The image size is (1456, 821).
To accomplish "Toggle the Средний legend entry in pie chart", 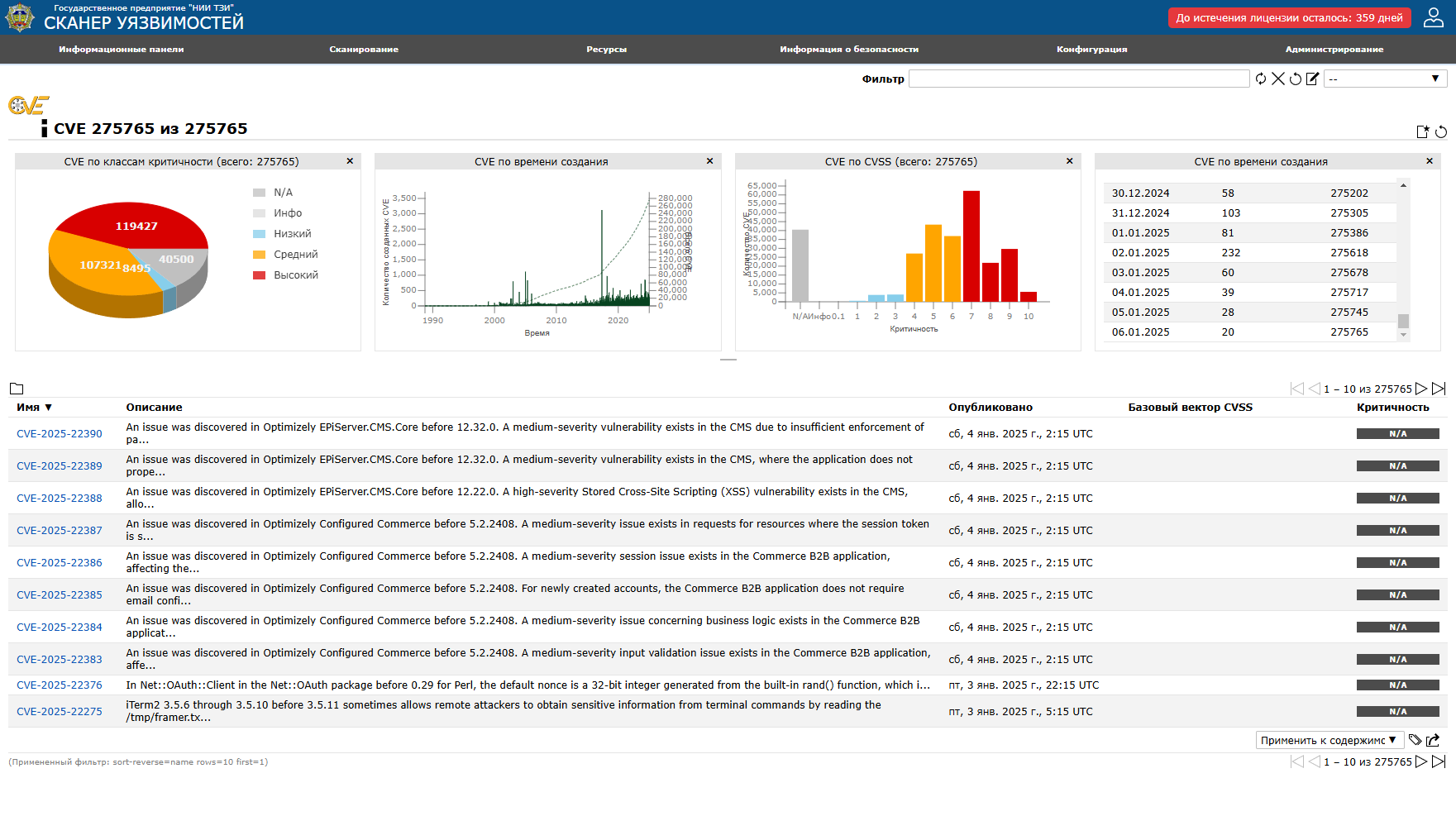I will [295, 255].
